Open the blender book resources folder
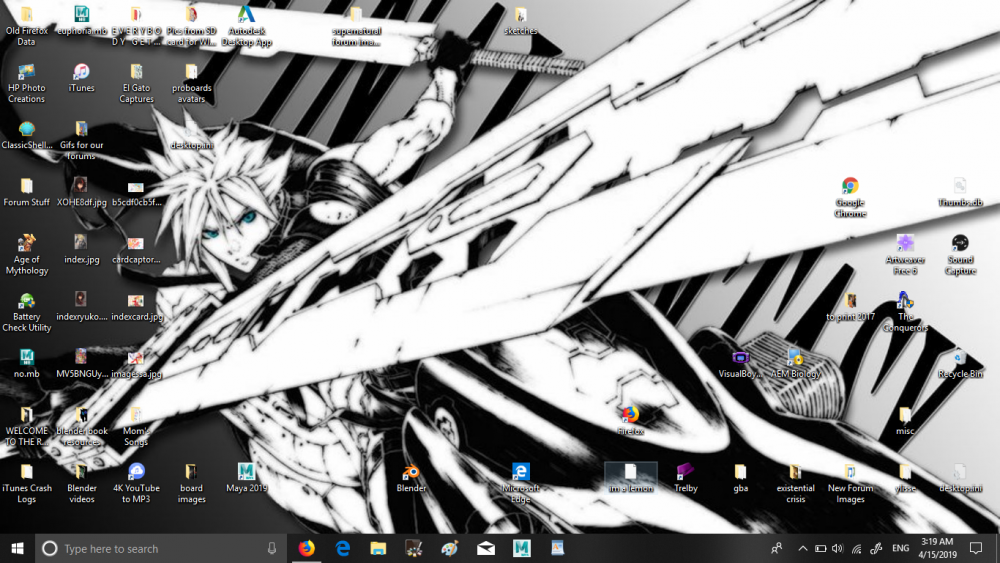1000x563 pixels. (x=82, y=425)
